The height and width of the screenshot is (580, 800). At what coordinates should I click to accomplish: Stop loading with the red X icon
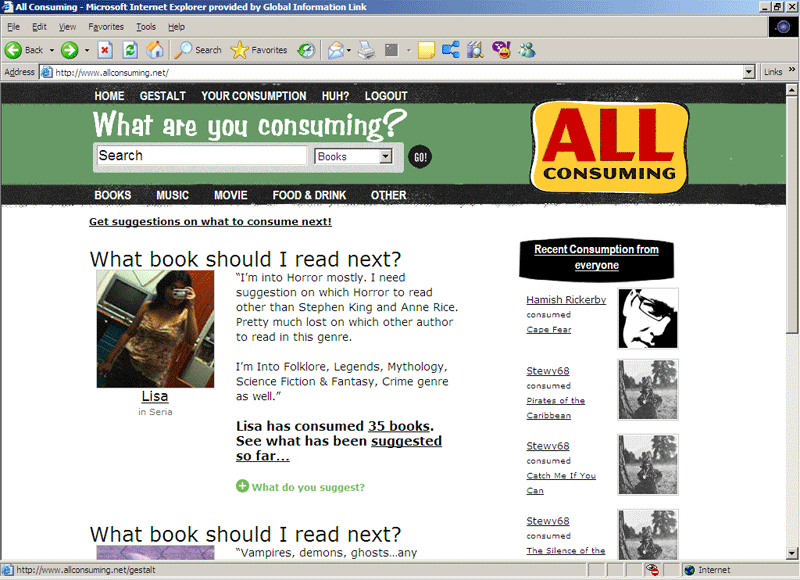(x=105, y=50)
